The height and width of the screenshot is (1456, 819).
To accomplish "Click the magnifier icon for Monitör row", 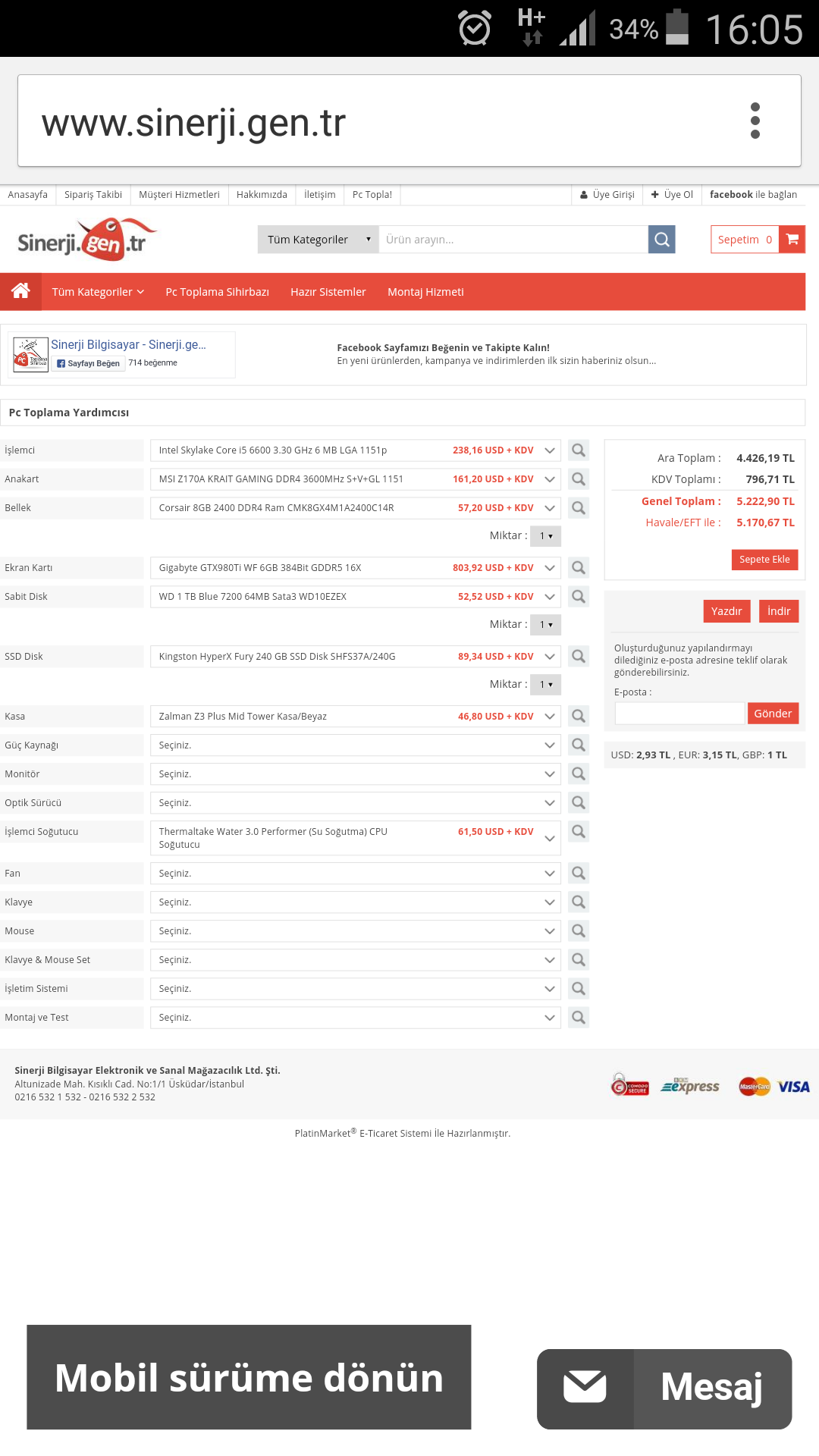I will 579,774.
